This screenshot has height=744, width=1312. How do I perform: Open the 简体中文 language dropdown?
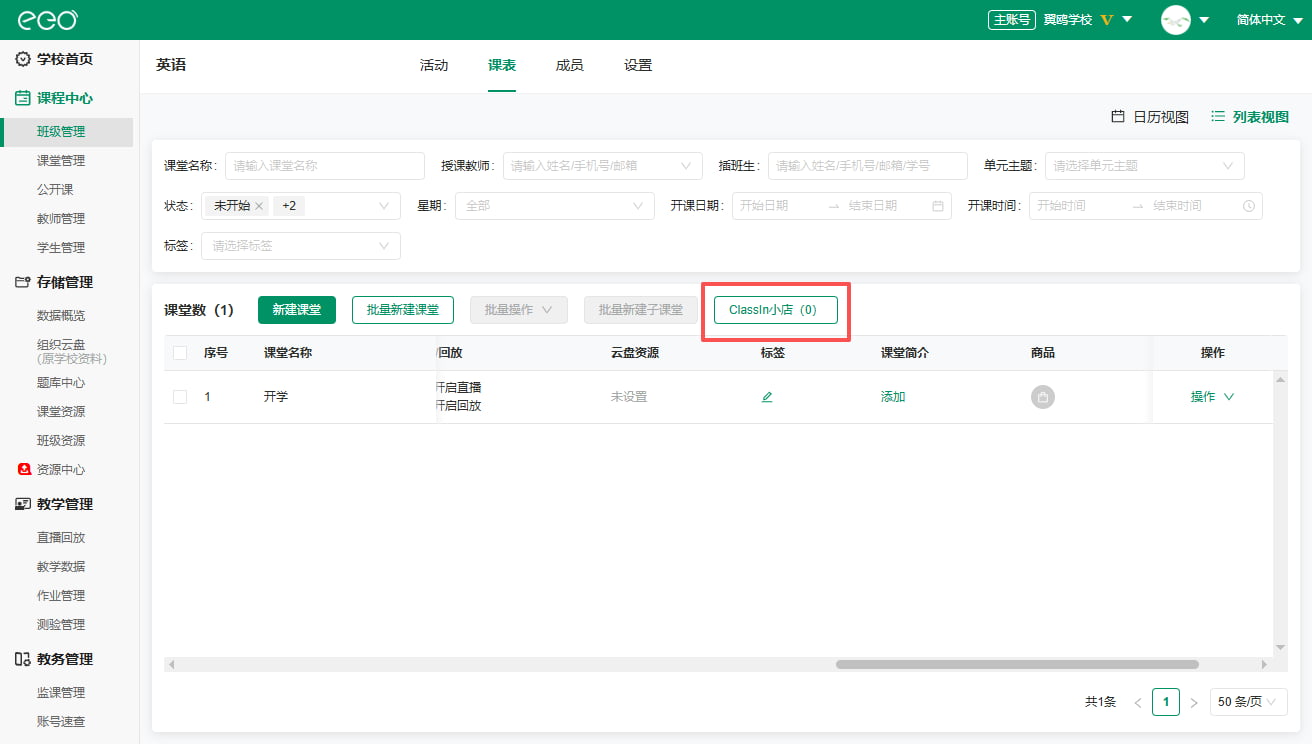pyautogui.click(x=1269, y=20)
